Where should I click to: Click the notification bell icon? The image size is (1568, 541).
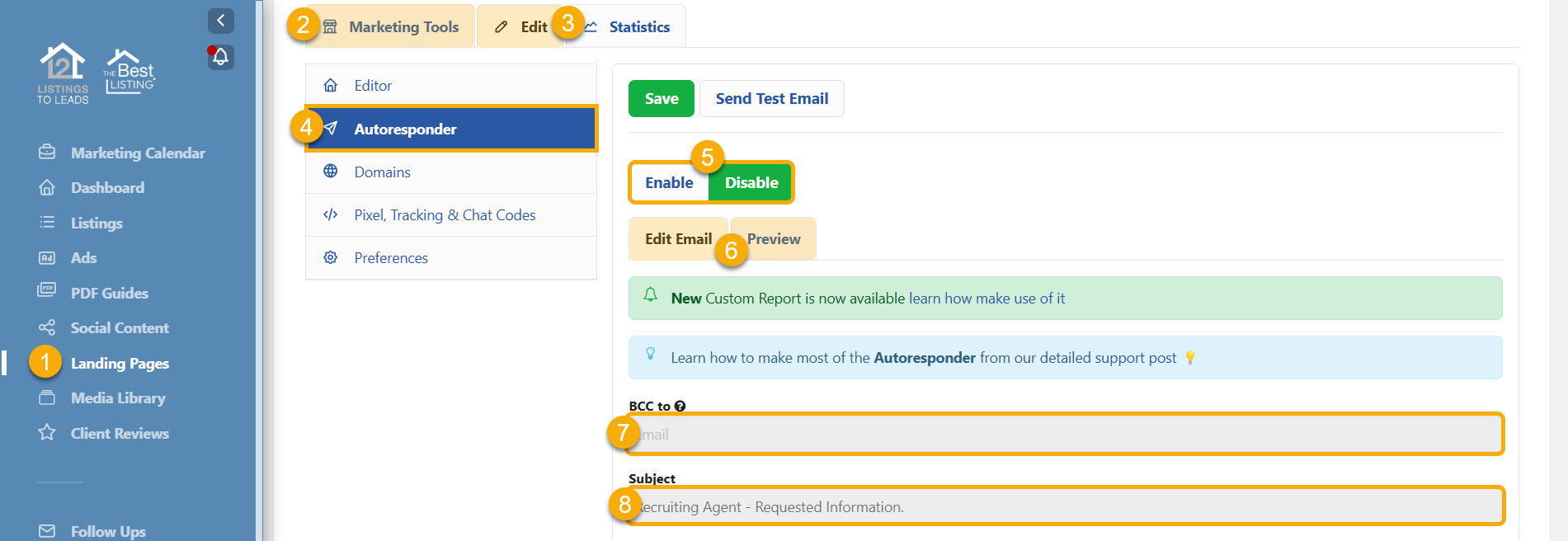tap(220, 57)
